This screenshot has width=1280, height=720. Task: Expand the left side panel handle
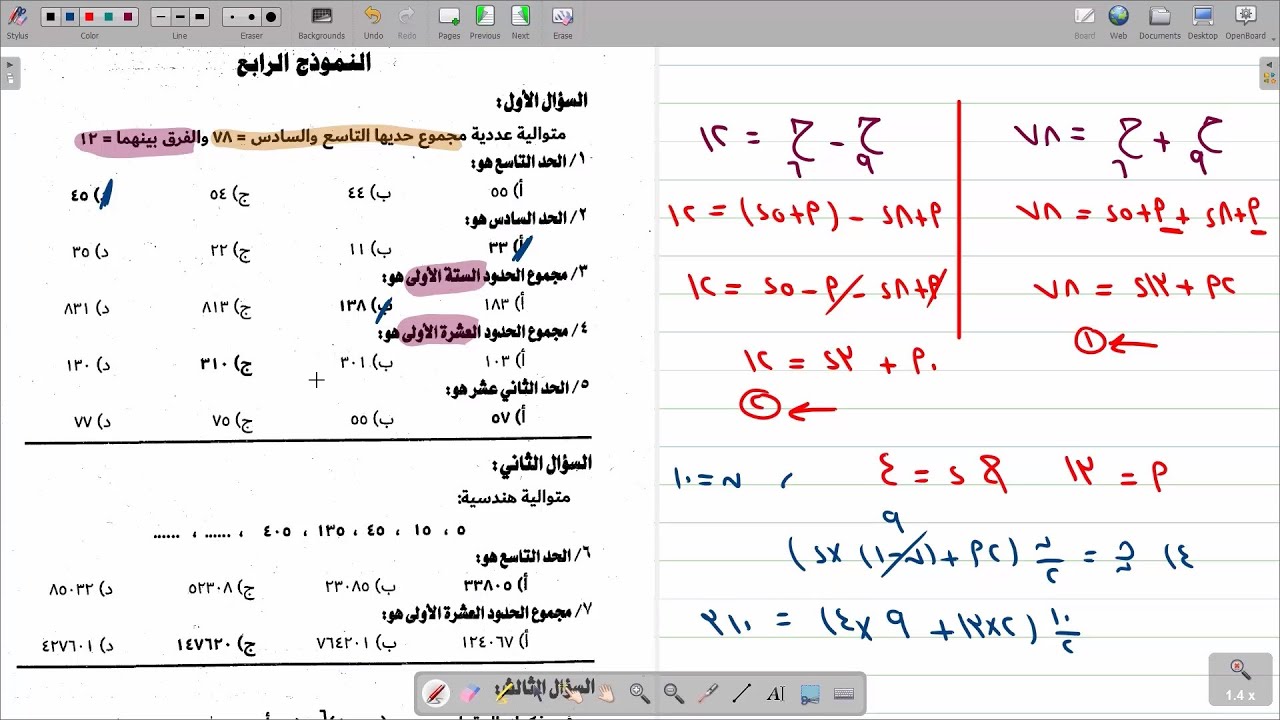pyautogui.click(x=10, y=74)
